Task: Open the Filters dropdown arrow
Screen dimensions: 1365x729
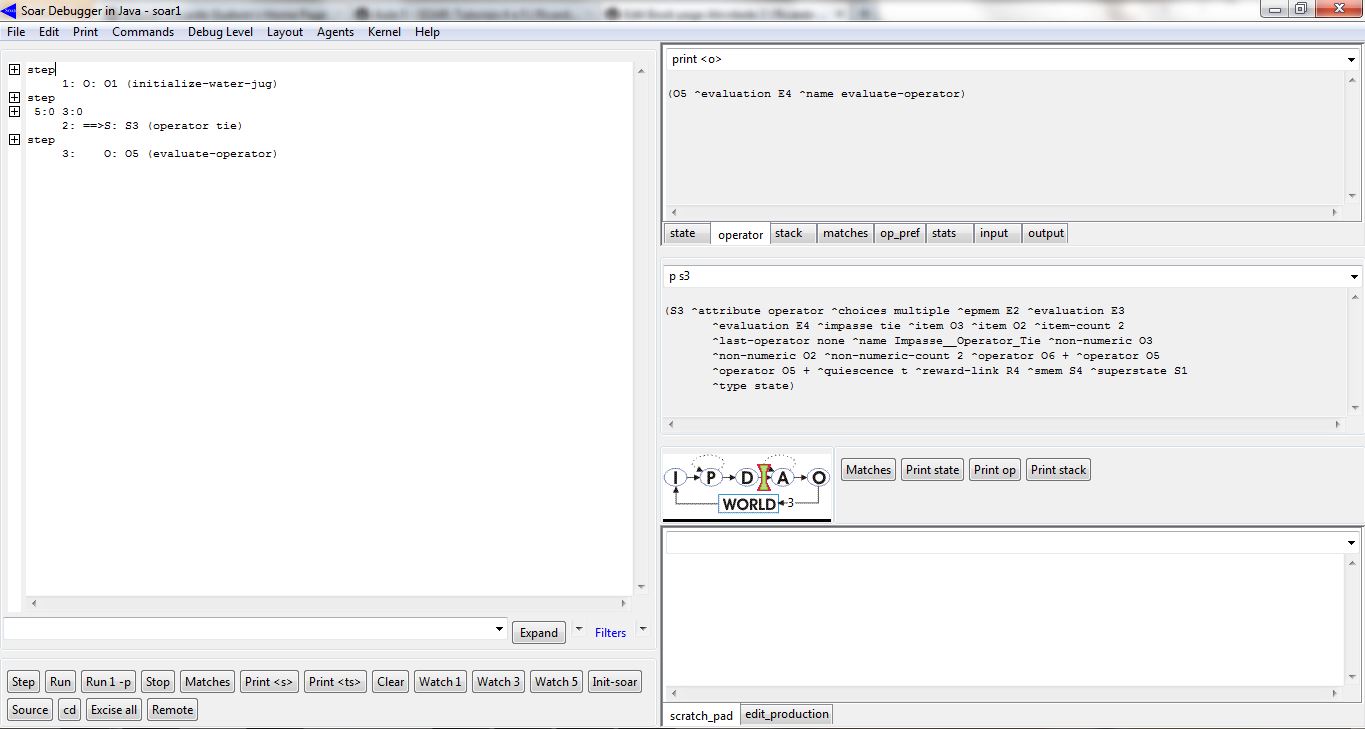Action: (x=643, y=630)
